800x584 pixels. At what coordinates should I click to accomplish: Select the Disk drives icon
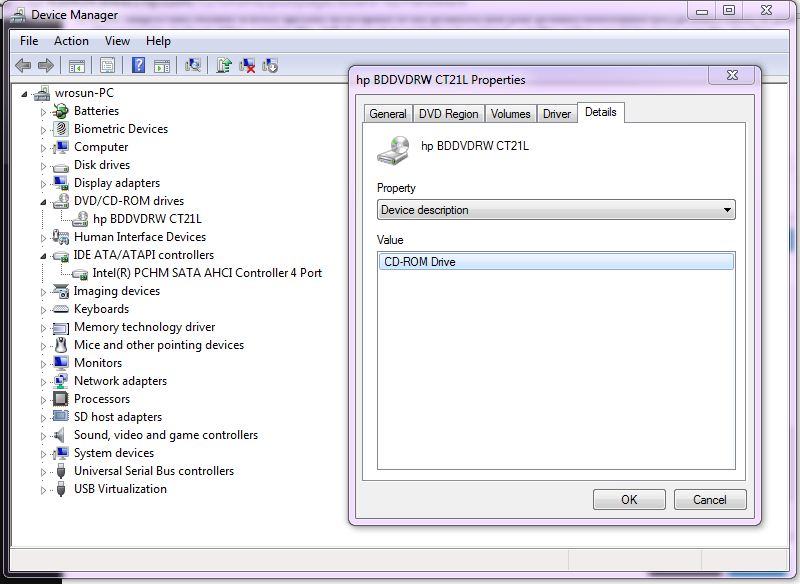point(61,166)
